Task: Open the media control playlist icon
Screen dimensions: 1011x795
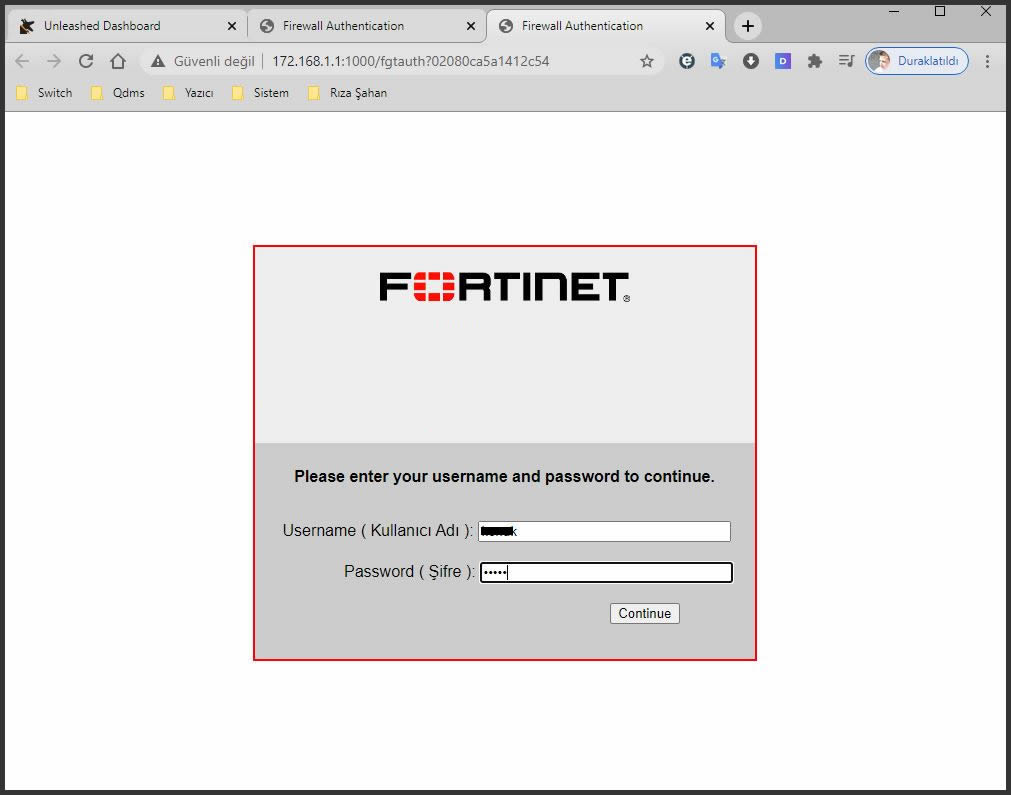Action: click(x=846, y=61)
